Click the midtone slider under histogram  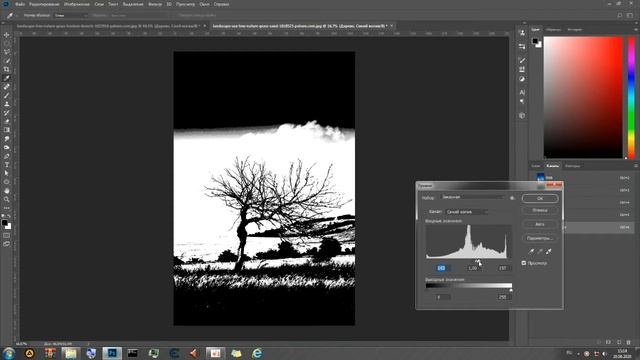477,261
